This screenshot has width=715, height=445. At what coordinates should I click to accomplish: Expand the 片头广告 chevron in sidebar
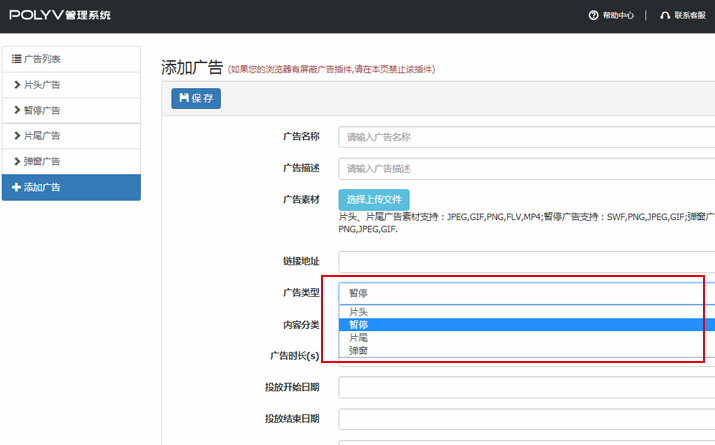click(x=17, y=85)
